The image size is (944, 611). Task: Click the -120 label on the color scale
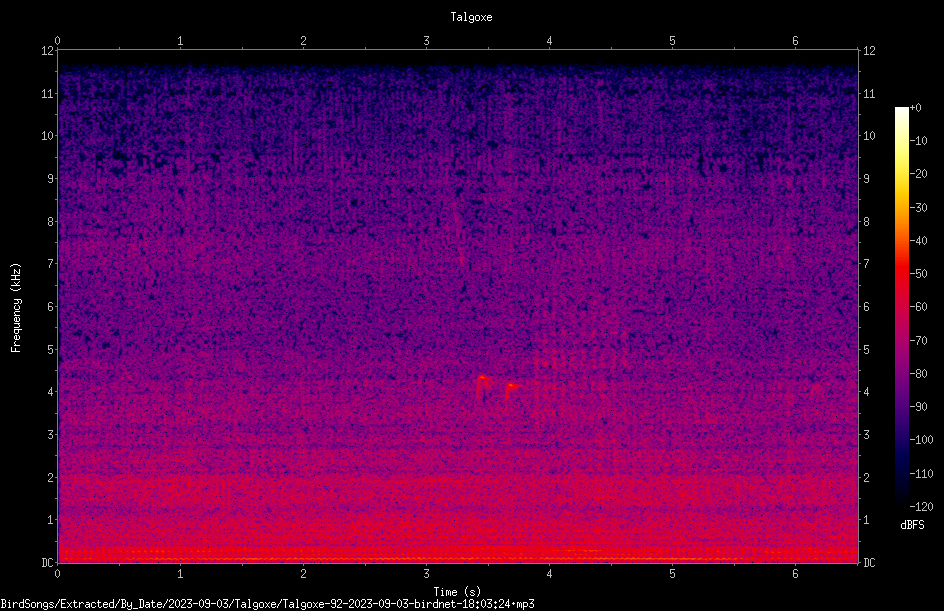(921, 507)
